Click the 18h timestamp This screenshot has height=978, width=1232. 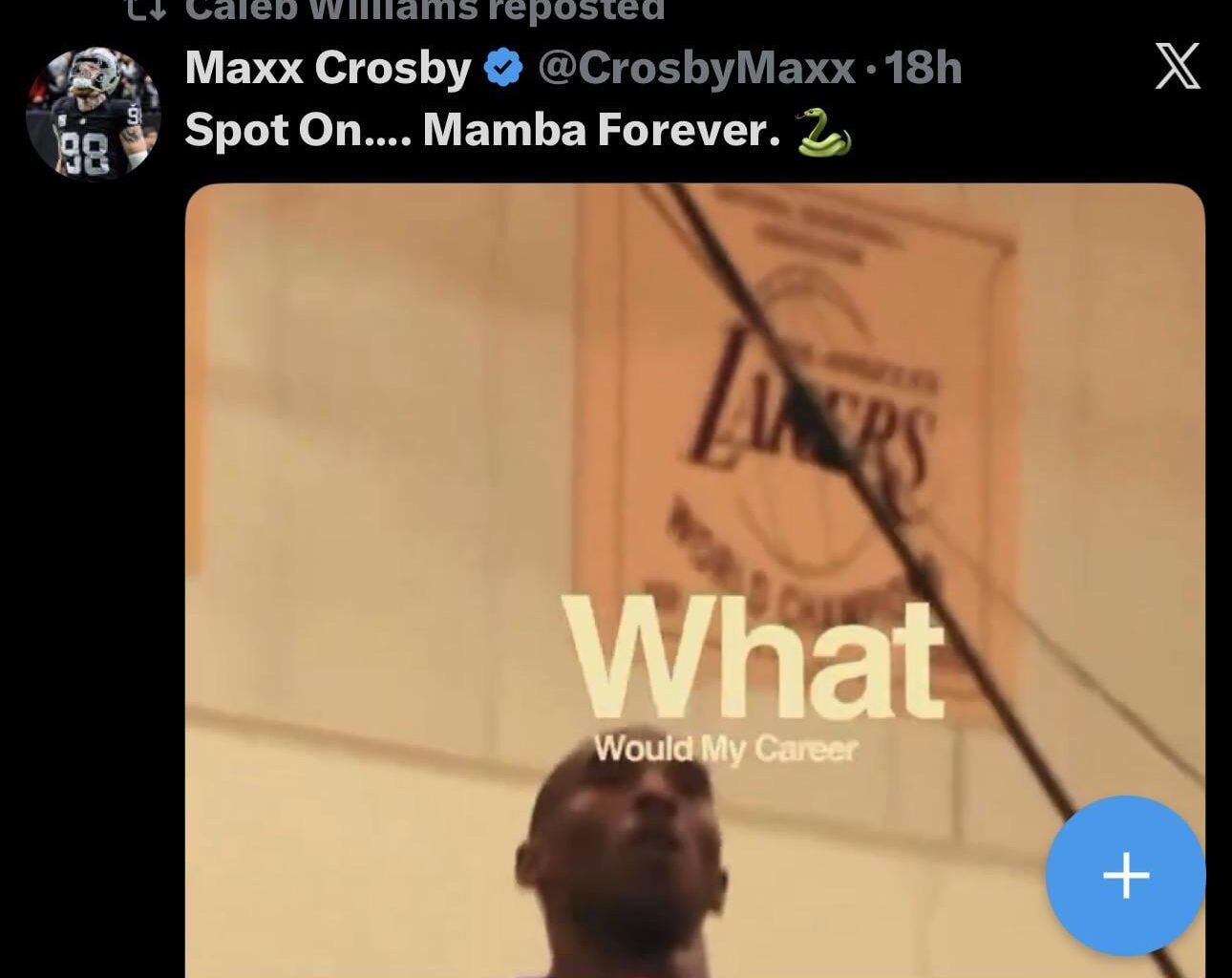[923, 68]
